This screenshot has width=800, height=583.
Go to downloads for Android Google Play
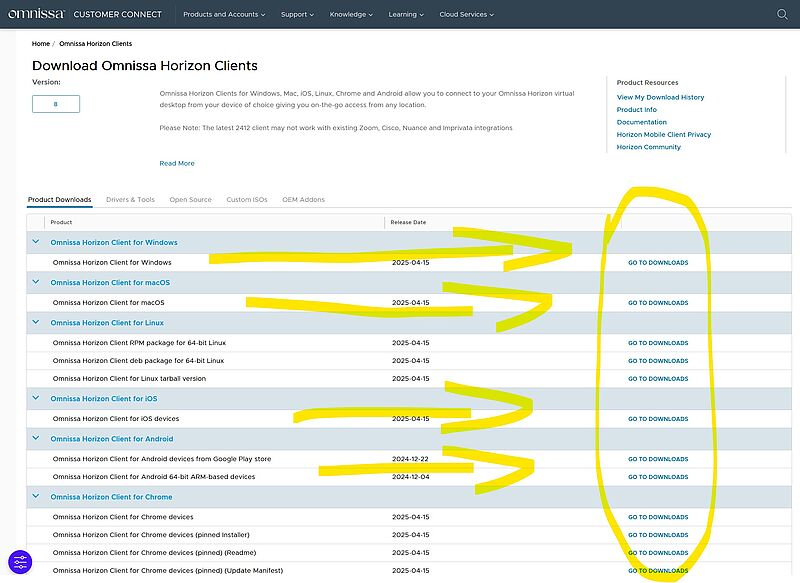coord(658,460)
